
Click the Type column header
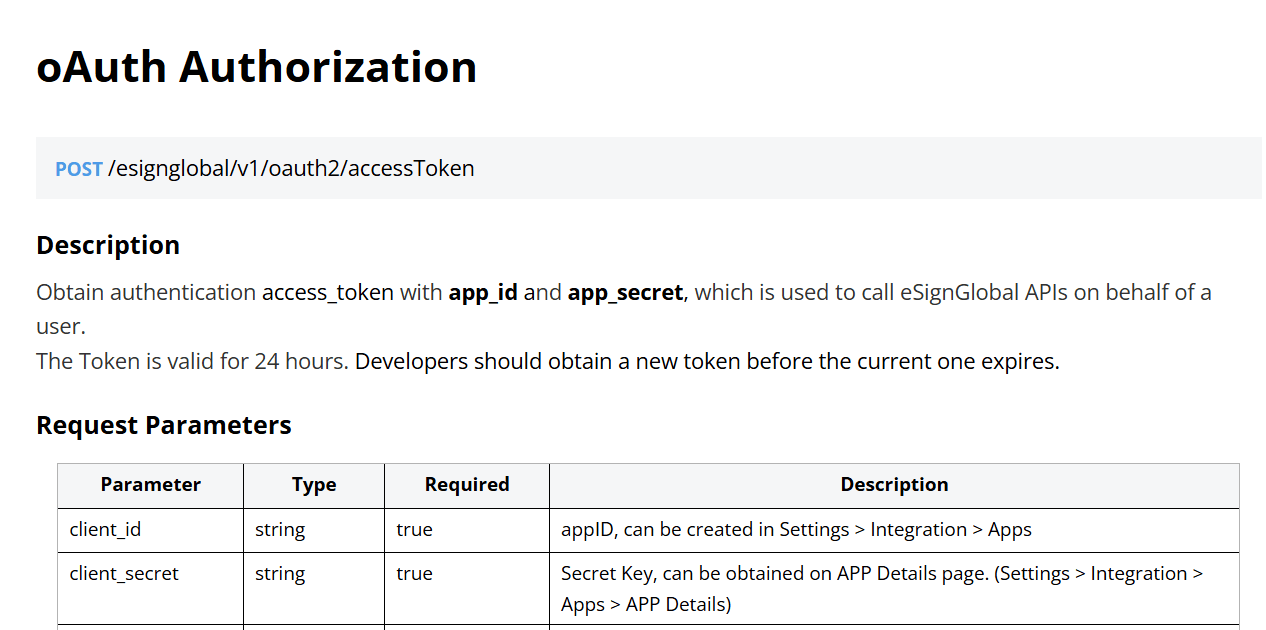314,485
